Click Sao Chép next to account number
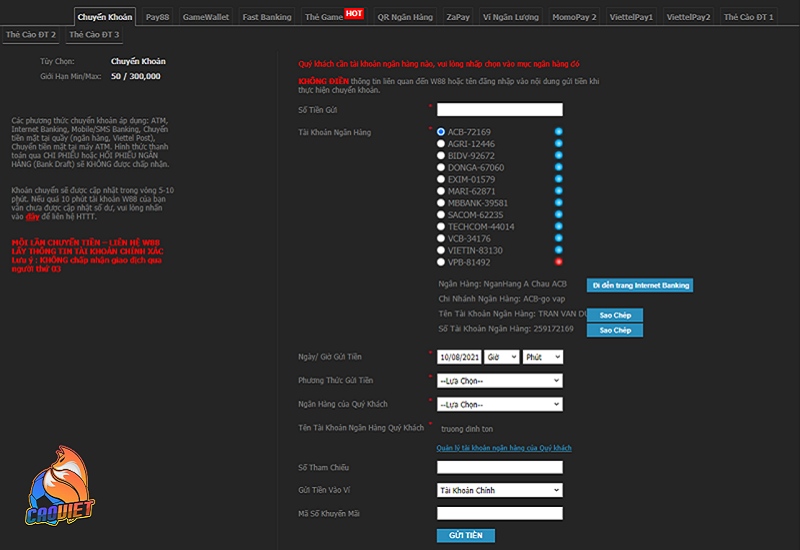800x550 pixels. pyautogui.click(x=615, y=330)
